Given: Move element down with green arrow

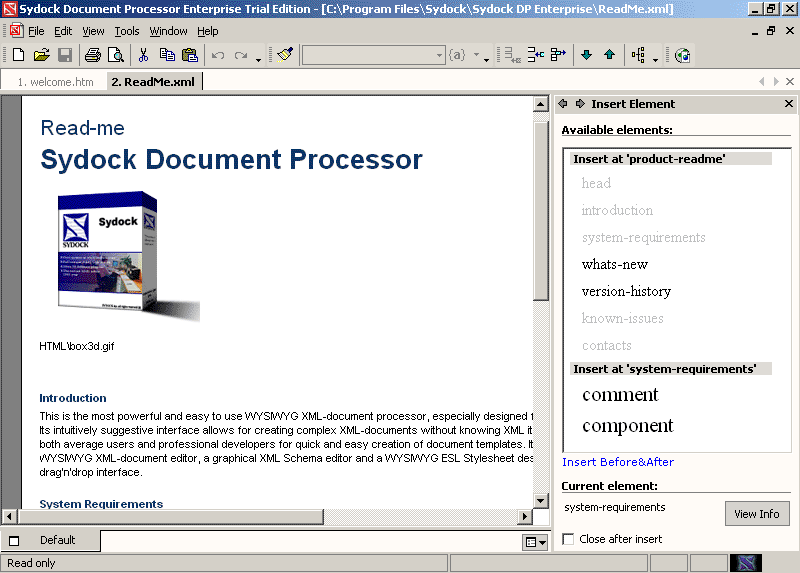Looking at the screenshot, I should click(x=586, y=55).
